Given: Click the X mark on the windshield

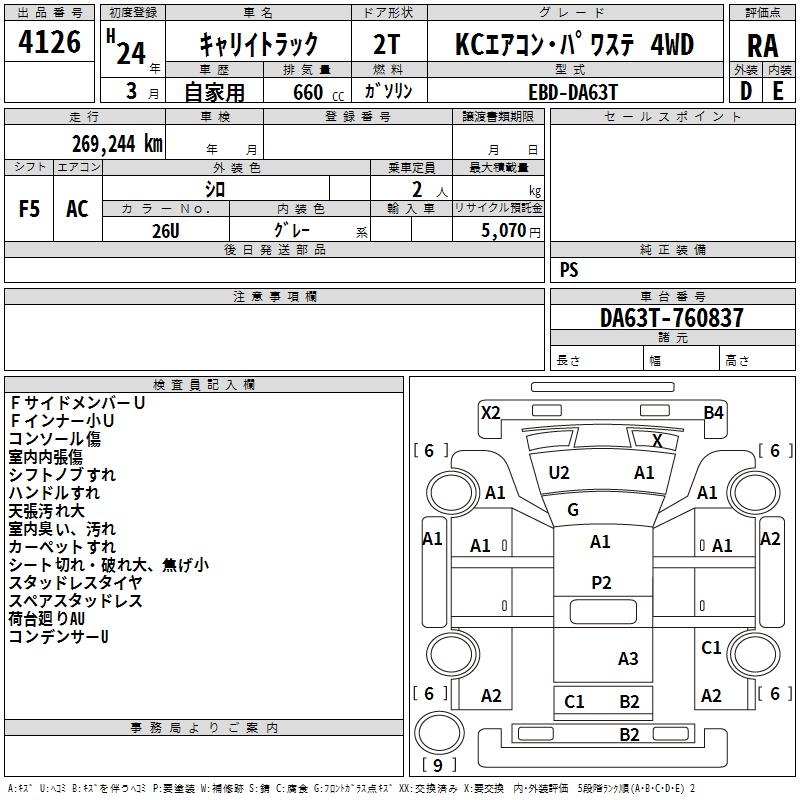Looking at the screenshot, I should (657, 440).
